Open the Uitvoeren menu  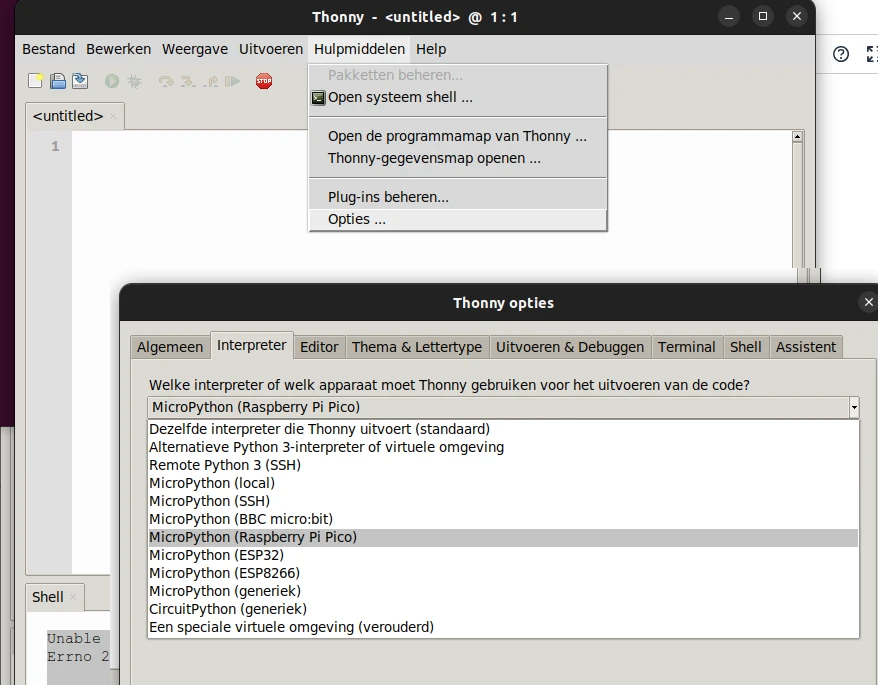tap(271, 49)
